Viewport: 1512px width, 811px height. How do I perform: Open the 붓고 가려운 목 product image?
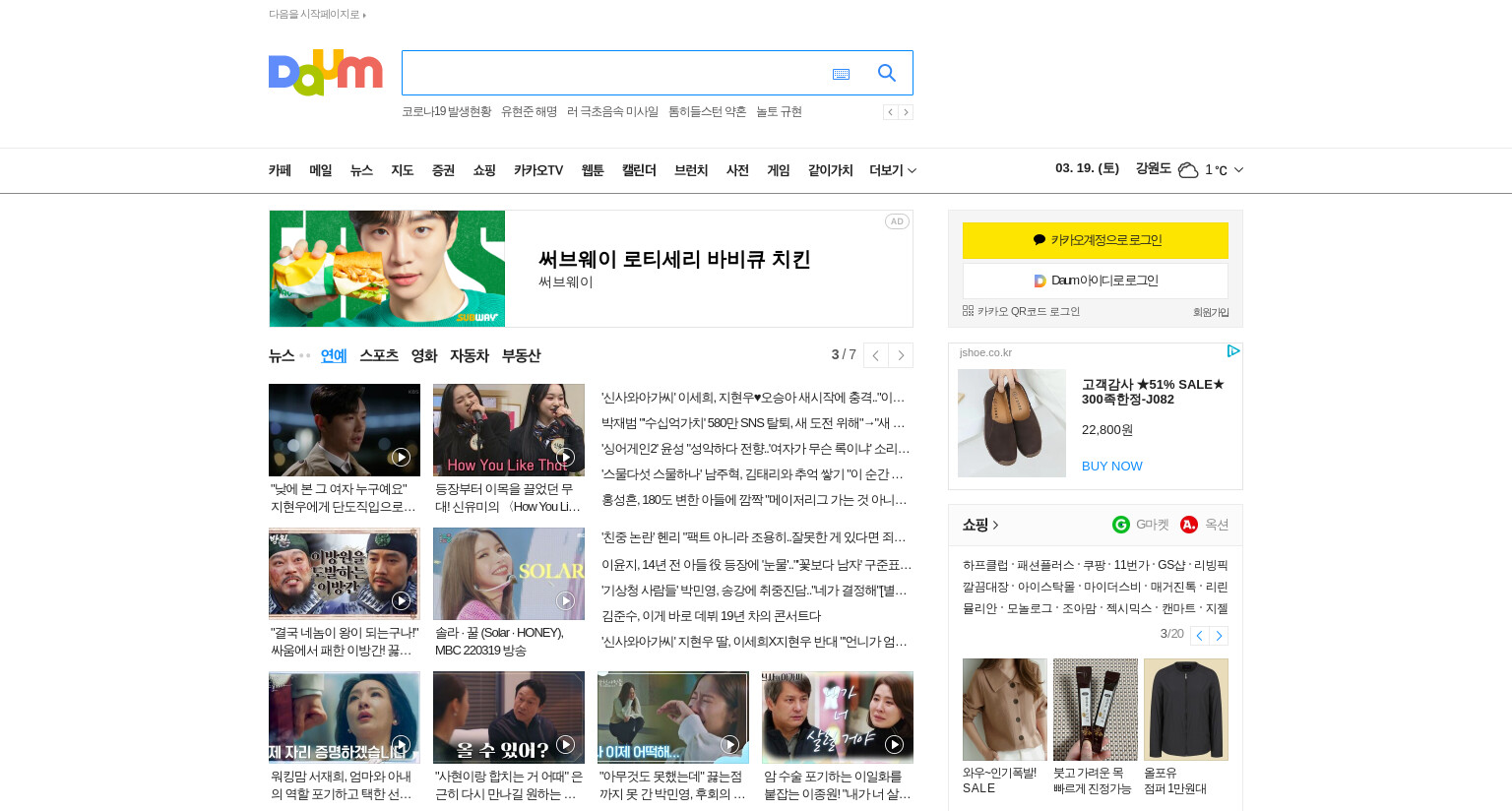1096,710
